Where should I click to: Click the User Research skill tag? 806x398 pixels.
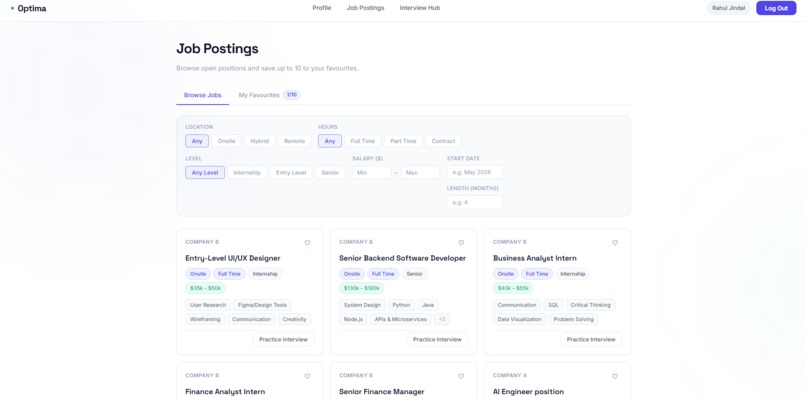[208, 305]
